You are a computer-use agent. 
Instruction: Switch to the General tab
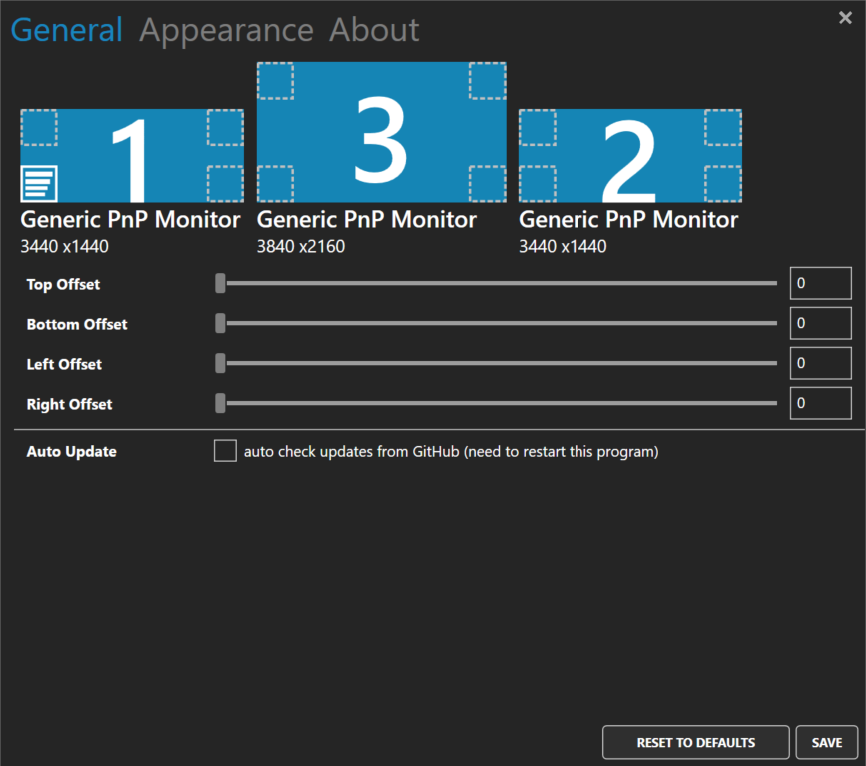[66, 30]
